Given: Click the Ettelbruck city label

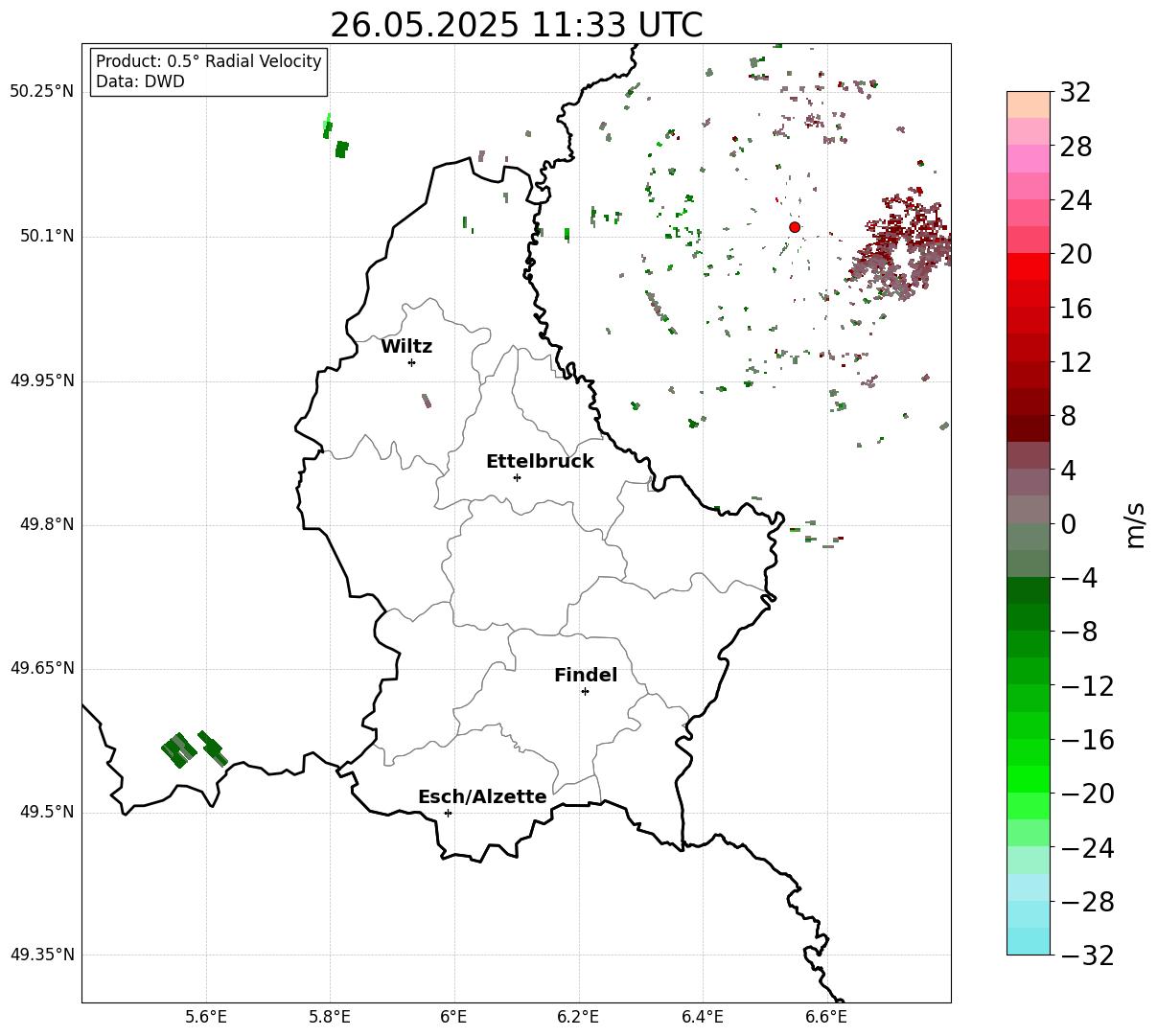Looking at the screenshot, I should tap(540, 461).
